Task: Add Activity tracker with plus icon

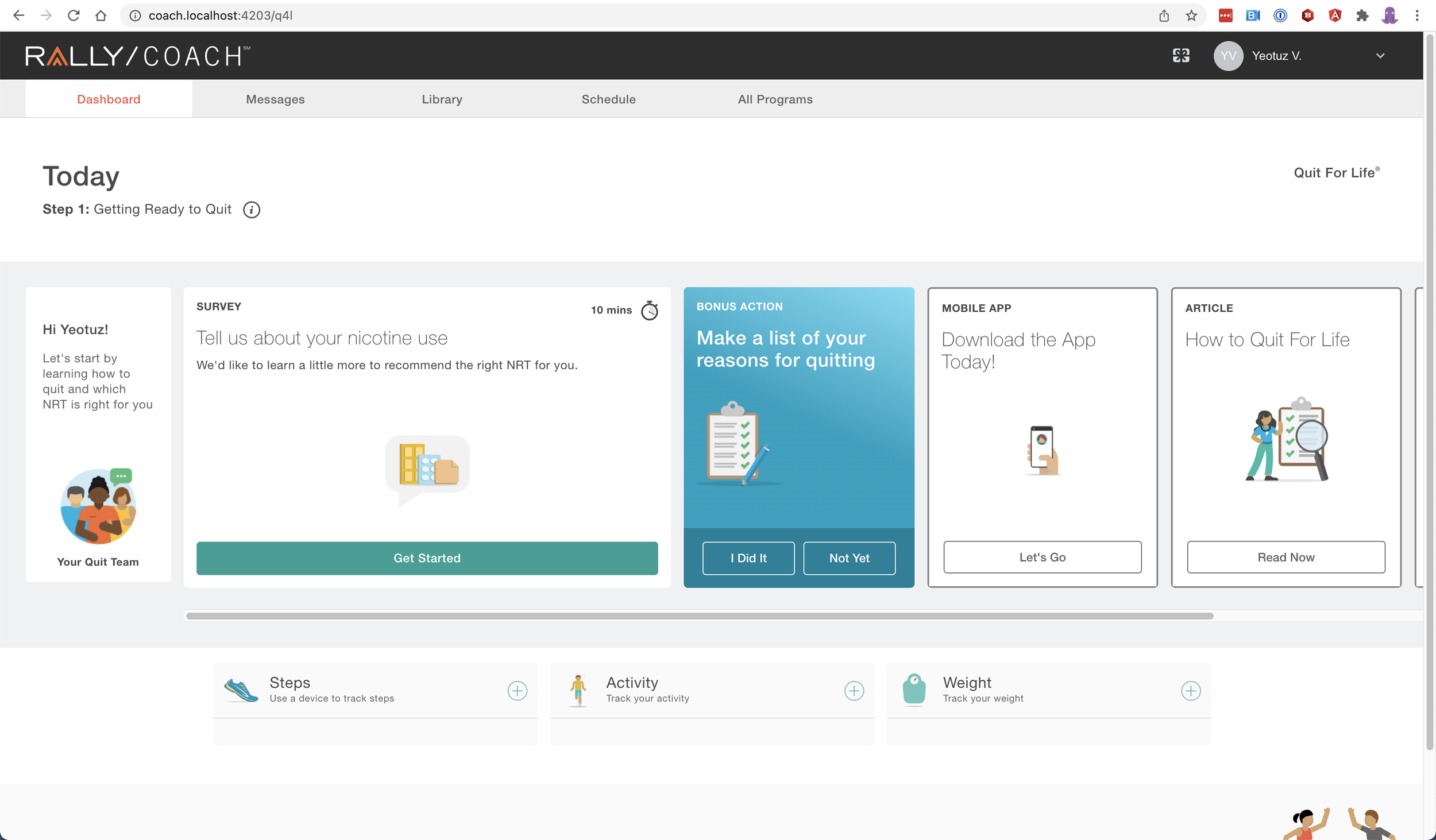Action: (854, 690)
